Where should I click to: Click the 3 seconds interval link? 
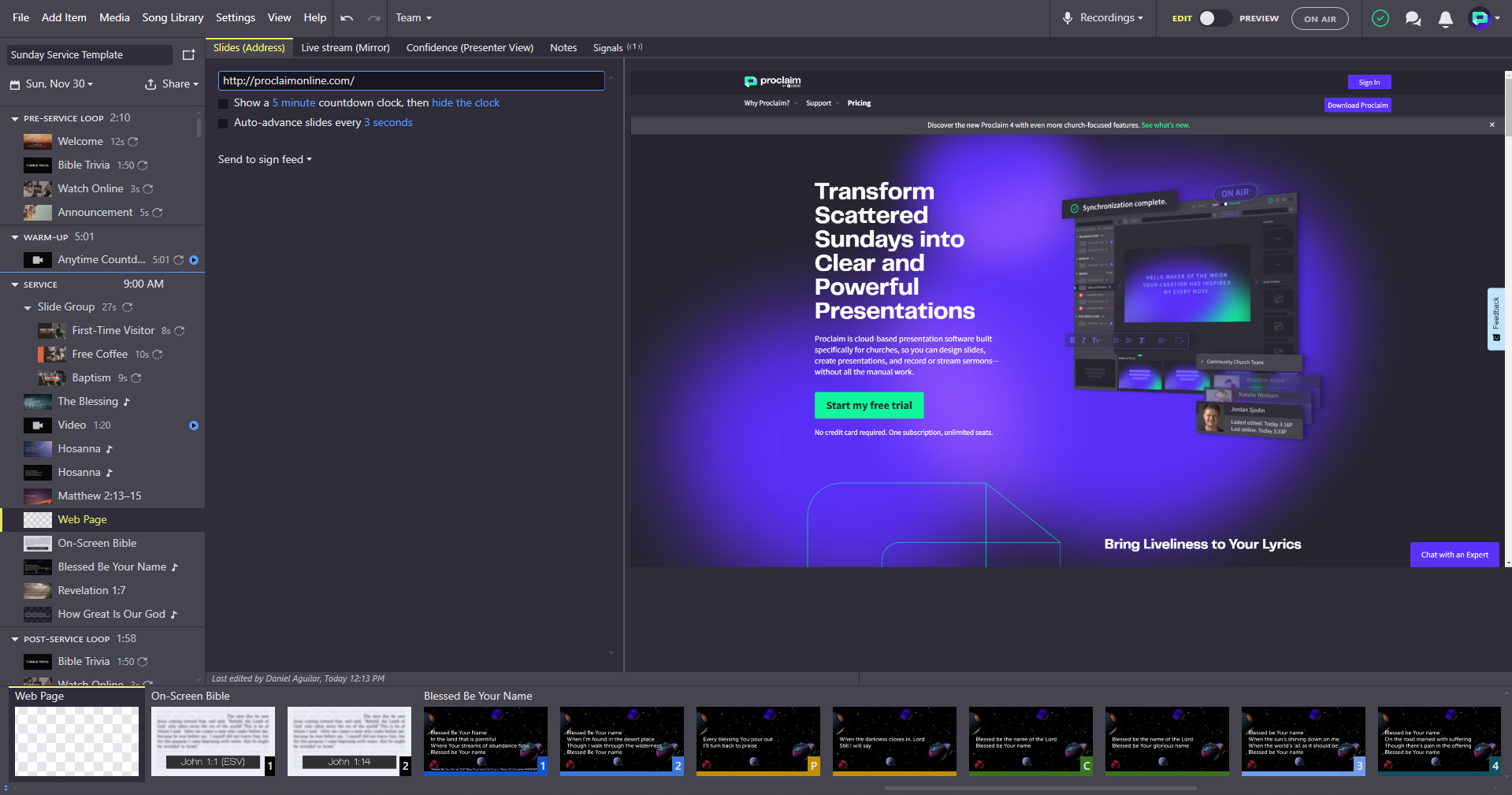click(x=388, y=123)
